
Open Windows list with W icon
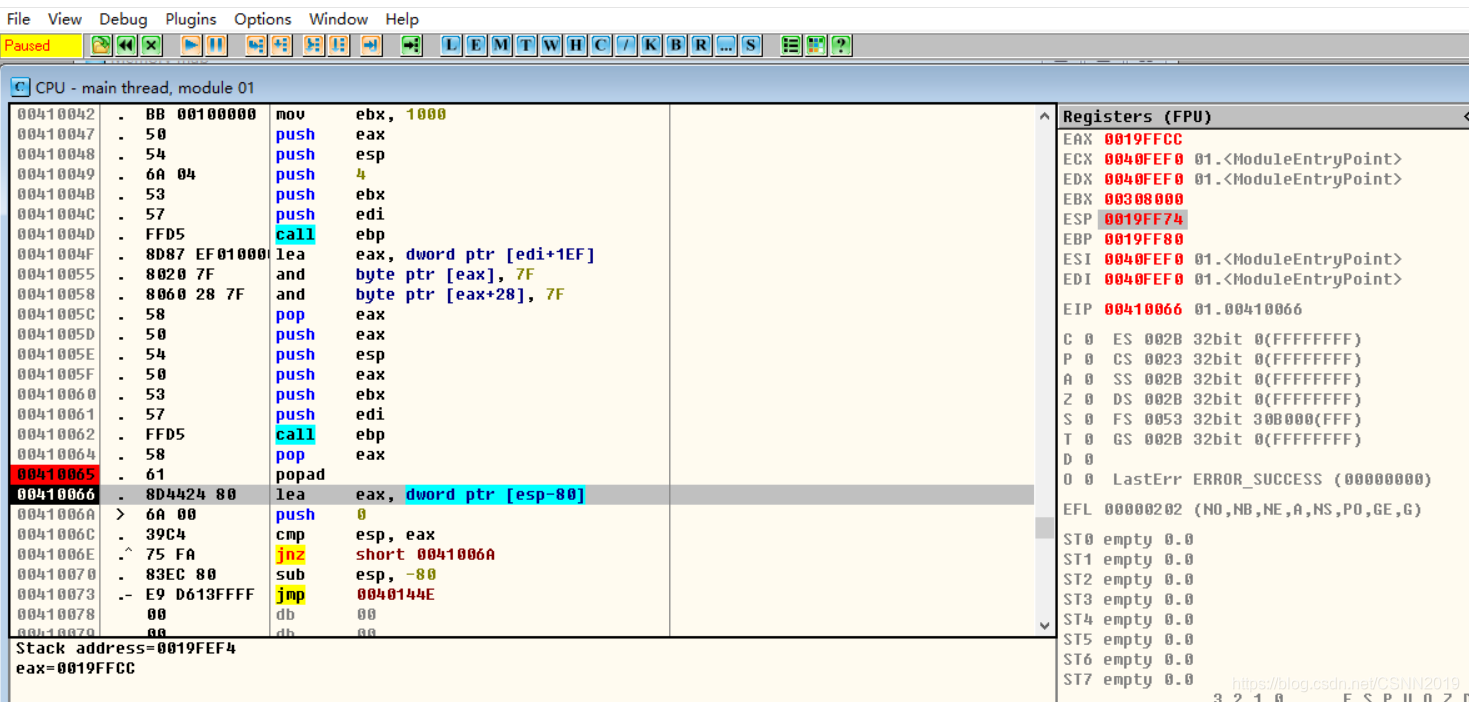point(551,45)
